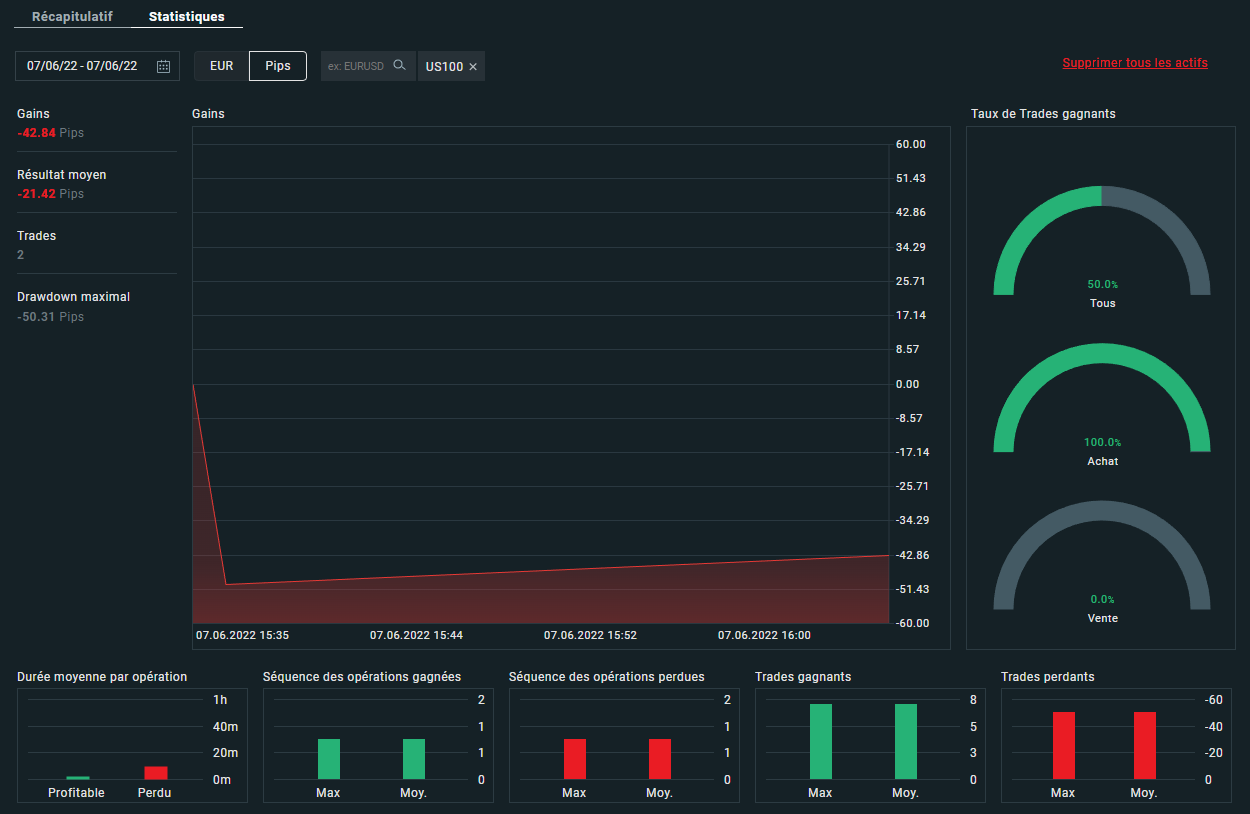This screenshot has width=1250, height=814.
Task: Select the Pips unit toggle
Action: tap(278, 66)
